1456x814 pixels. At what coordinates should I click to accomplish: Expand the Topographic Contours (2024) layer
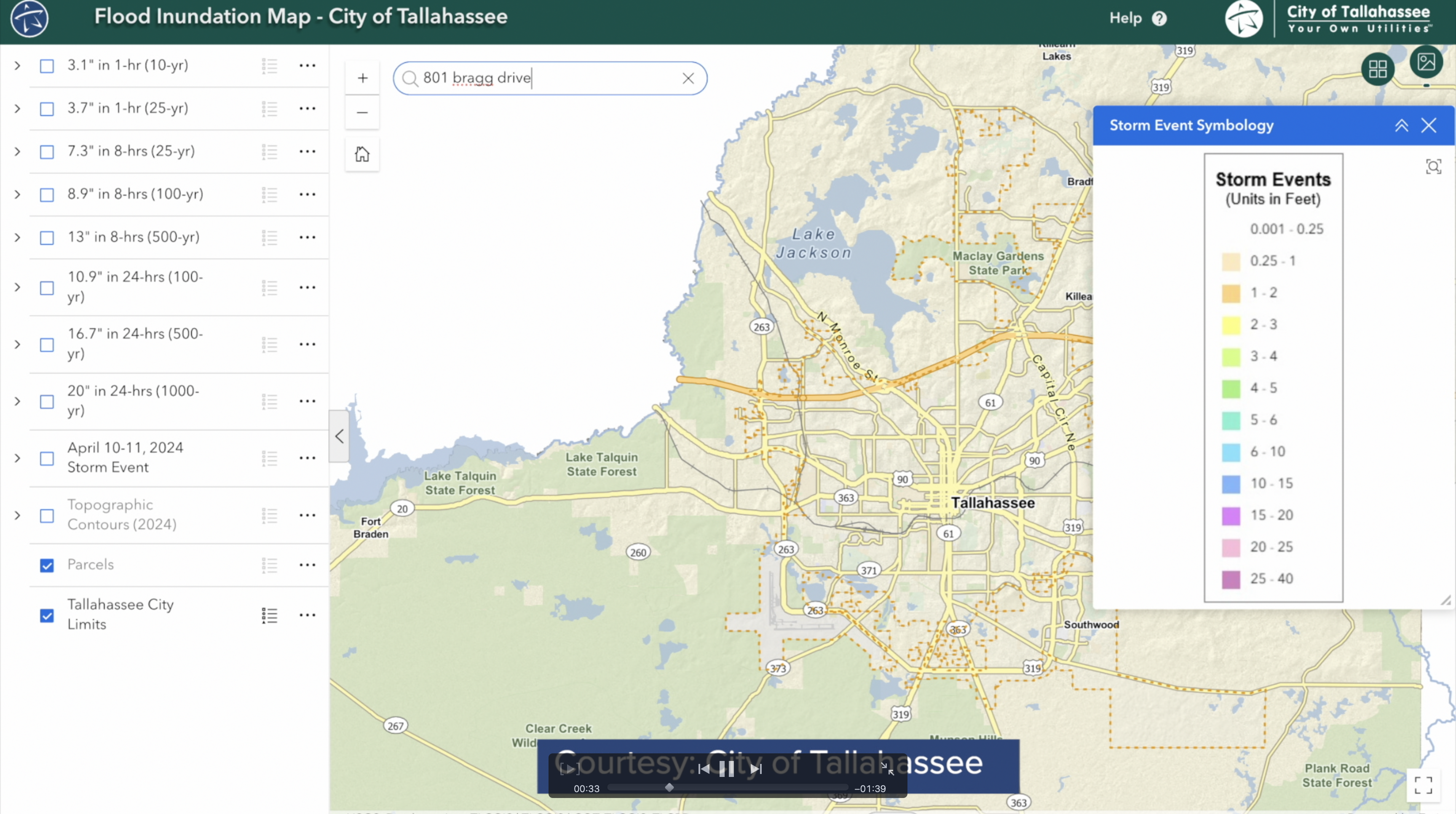(x=18, y=515)
